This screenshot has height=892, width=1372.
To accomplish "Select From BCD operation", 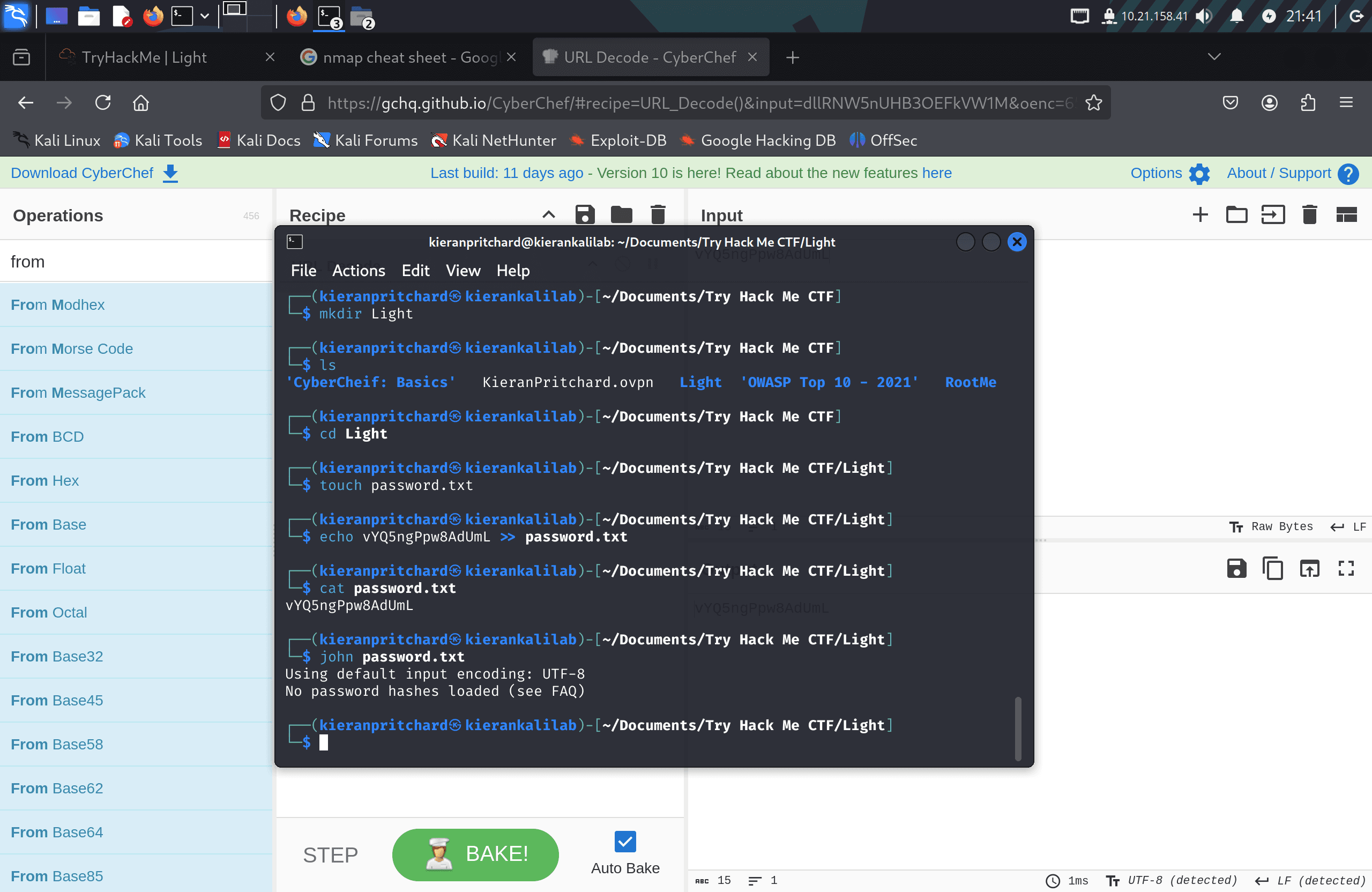I will pos(136,436).
